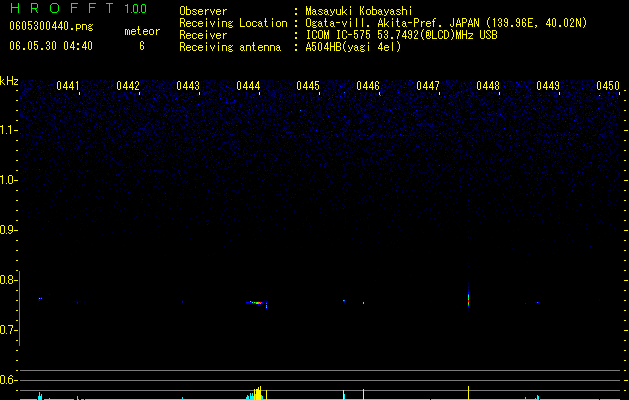This screenshot has width=629, height=400.
Task: Click the meteor count value 6
Action: pos(142,46)
